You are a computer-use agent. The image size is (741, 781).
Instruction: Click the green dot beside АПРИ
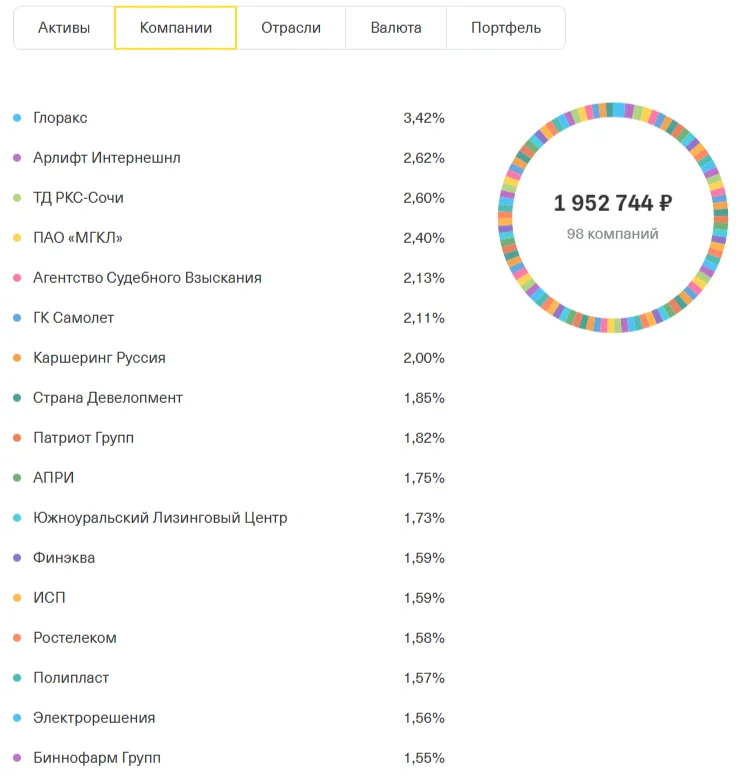tap(17, 478)
